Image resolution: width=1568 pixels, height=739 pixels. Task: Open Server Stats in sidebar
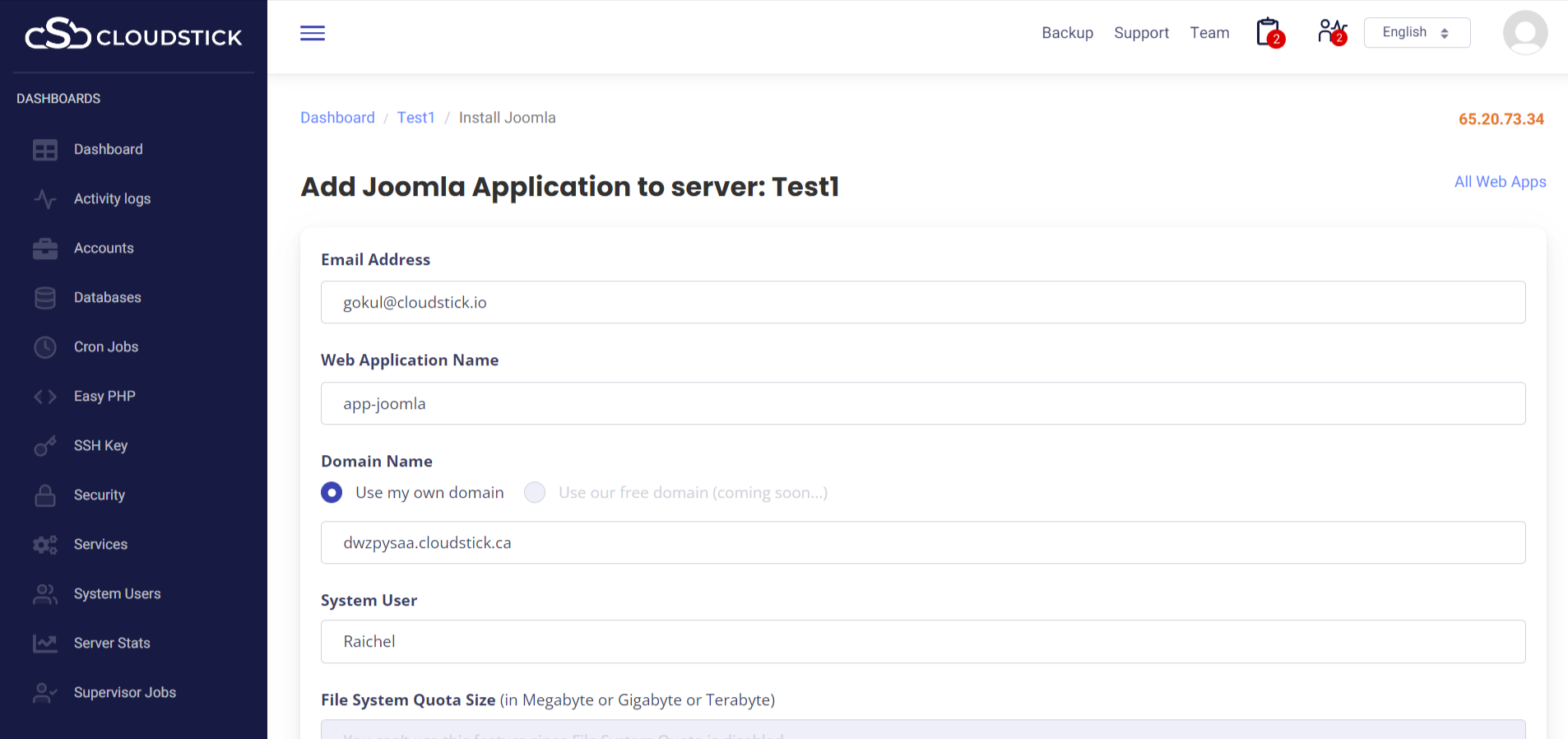(x=112, y=643)
